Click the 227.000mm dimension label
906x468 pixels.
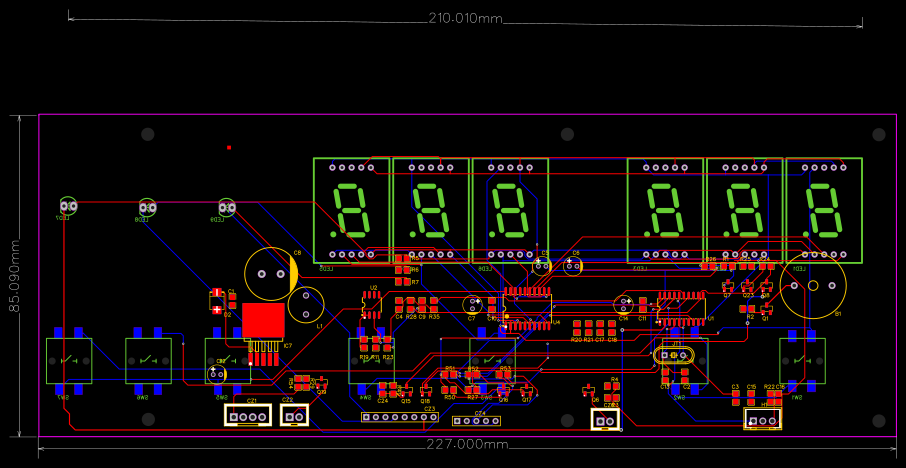(467, 444)
